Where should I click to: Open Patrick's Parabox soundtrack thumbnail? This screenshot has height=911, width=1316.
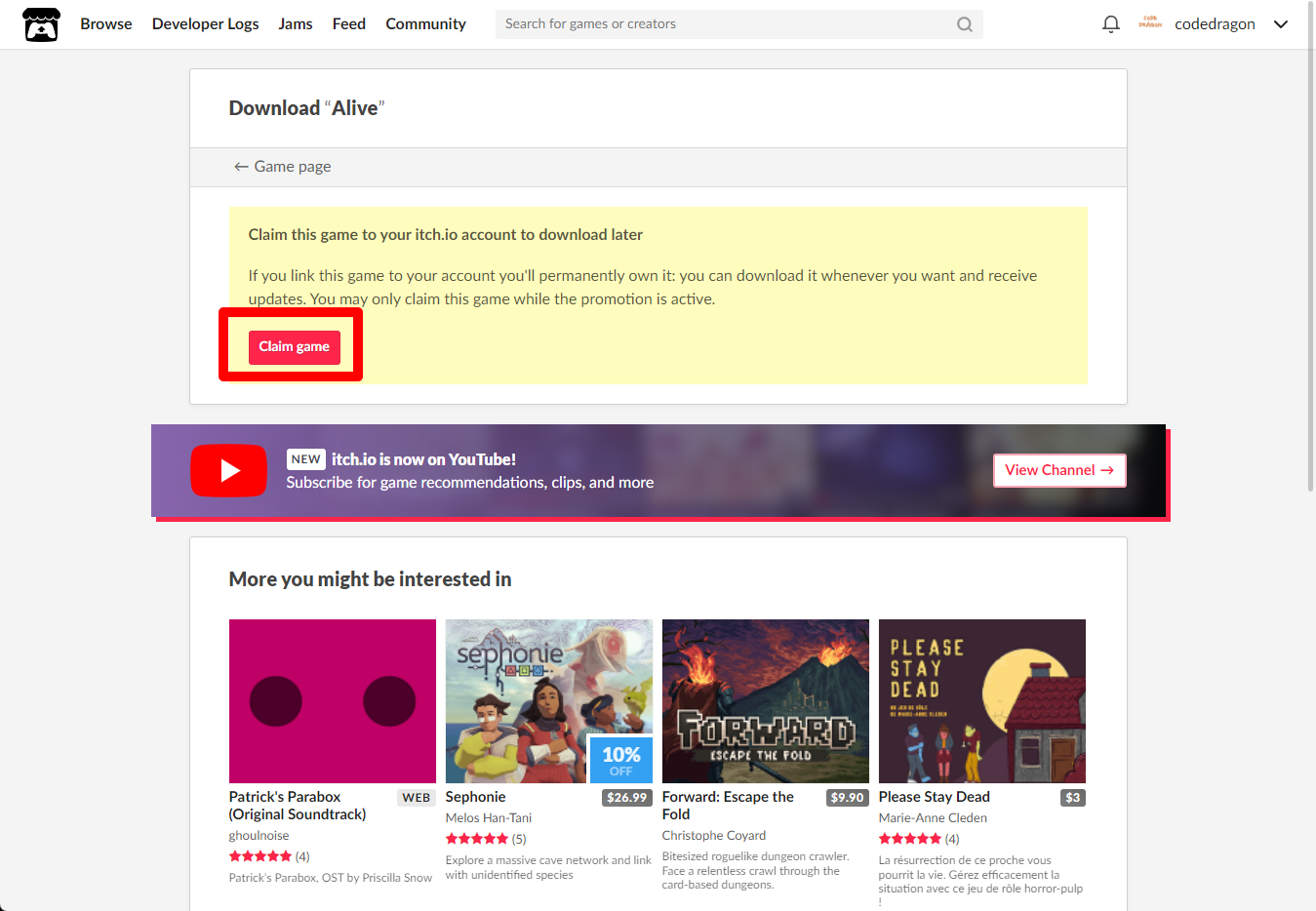(x=333, y=701)
